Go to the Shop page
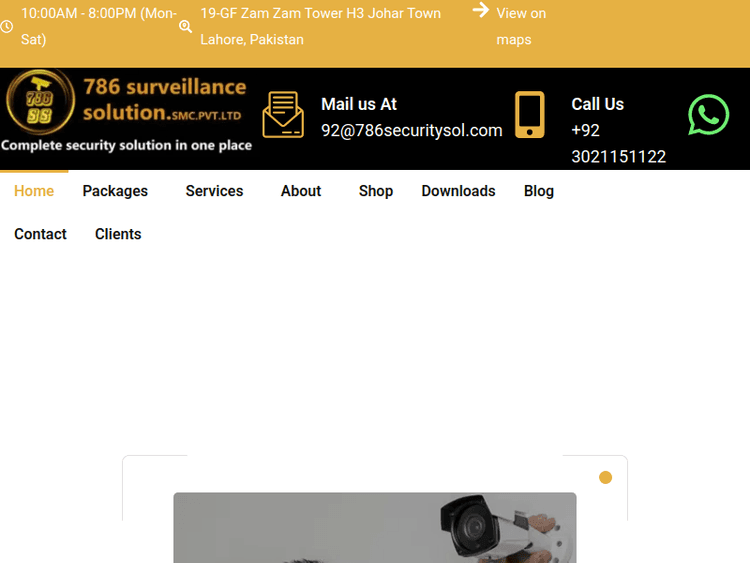 point(376,191)
